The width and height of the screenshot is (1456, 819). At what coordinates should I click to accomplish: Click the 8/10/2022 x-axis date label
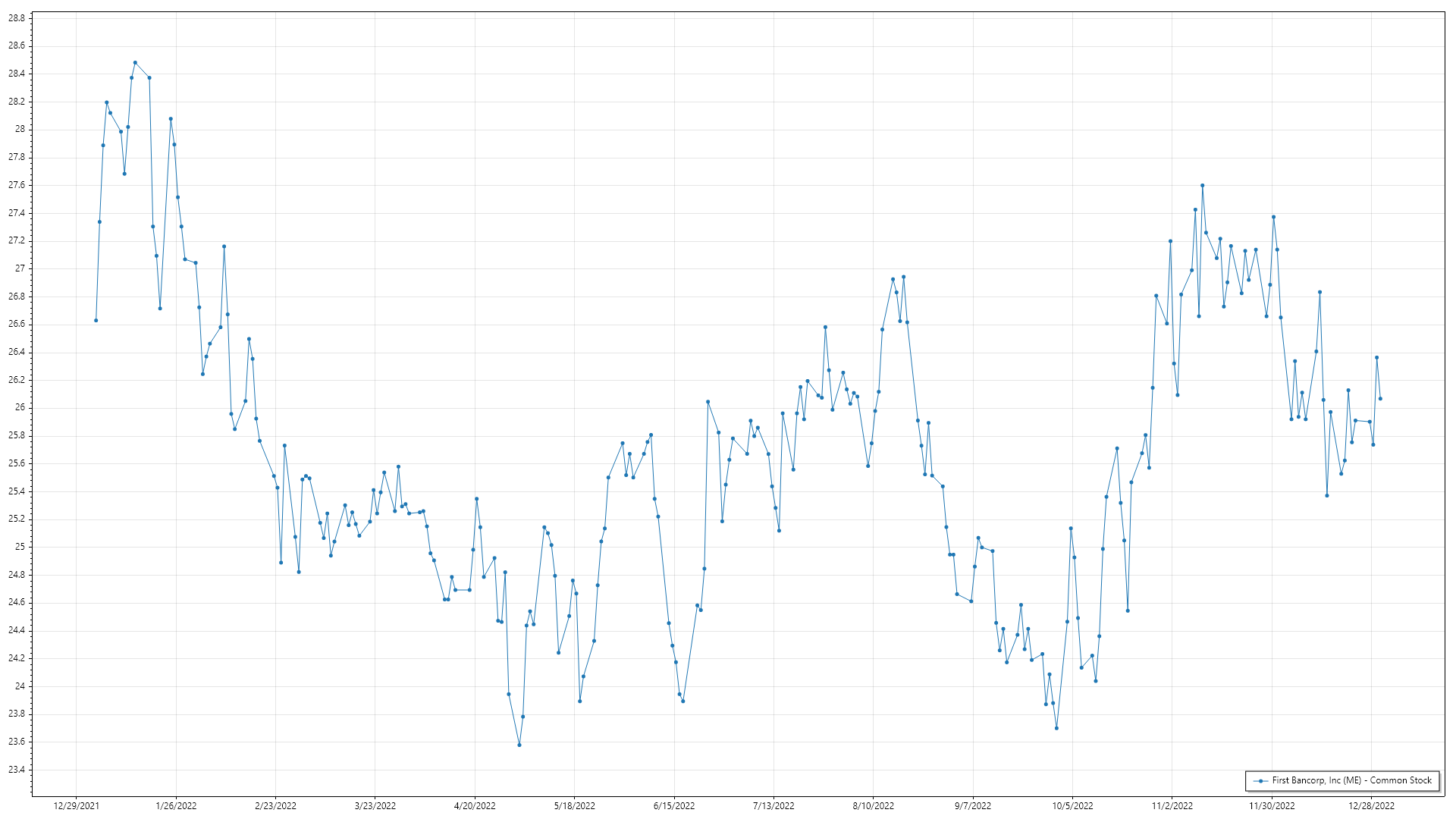[873, 806]
